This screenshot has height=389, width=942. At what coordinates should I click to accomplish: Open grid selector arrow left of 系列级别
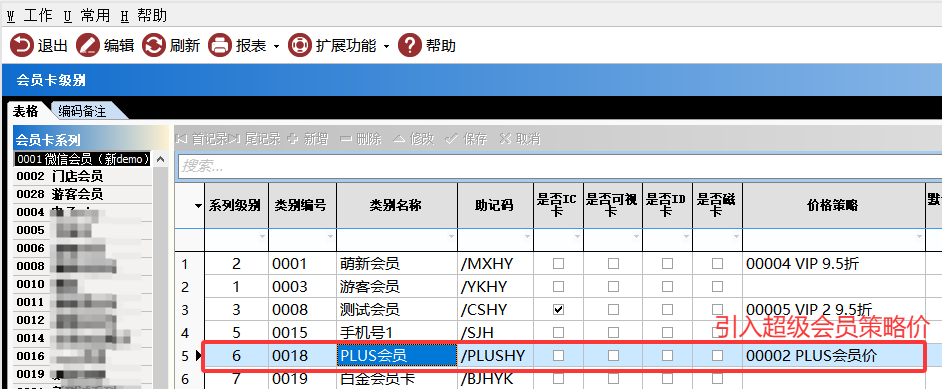[x=198, y=206]
